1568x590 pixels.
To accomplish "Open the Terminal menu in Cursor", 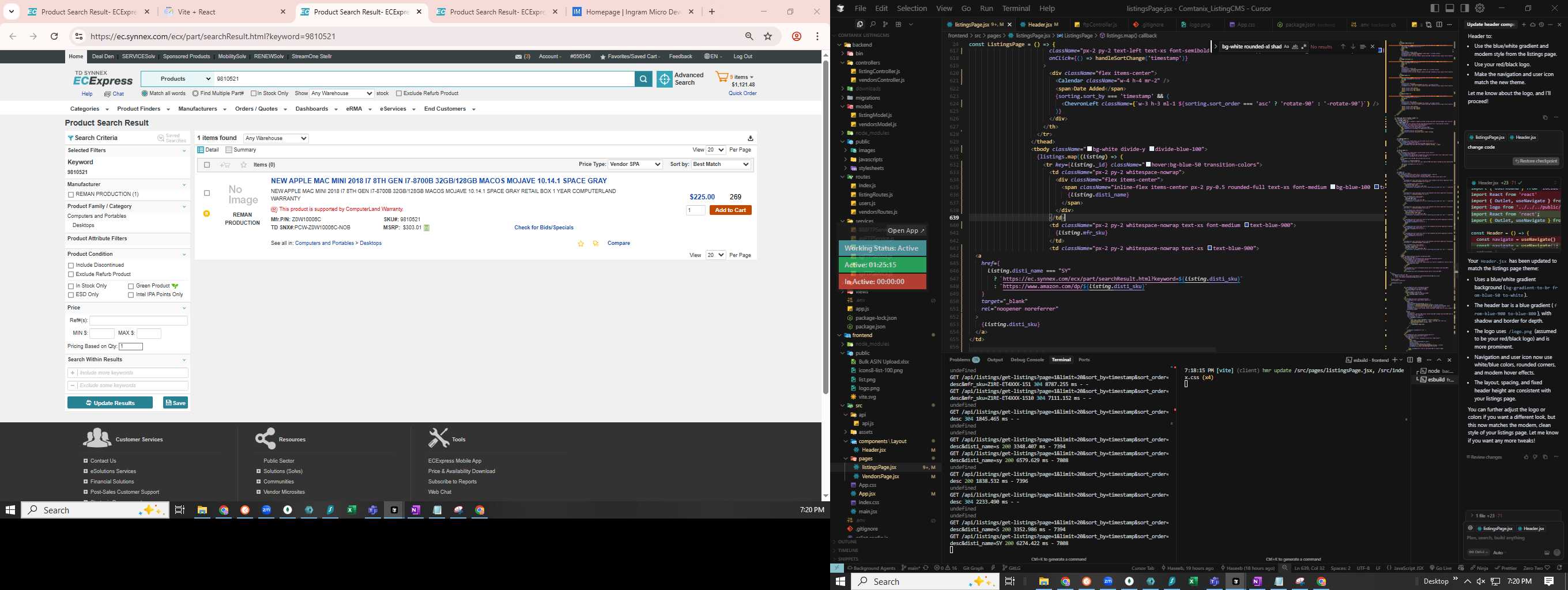I will pos(1016,9).
